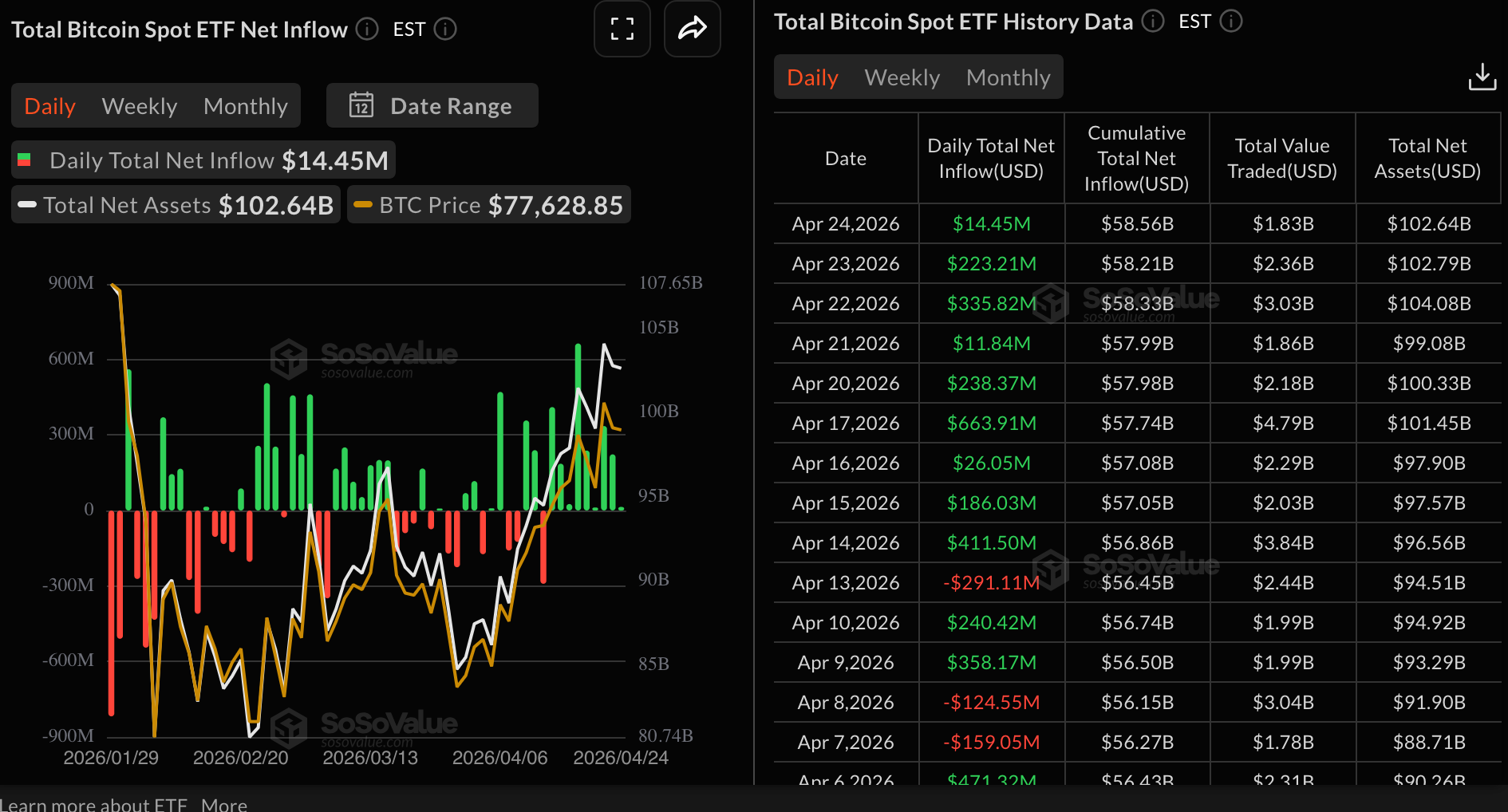Click the $186.03M inflow value
The height and width of the screenshot is (812, 1508).
click(991, 503)
